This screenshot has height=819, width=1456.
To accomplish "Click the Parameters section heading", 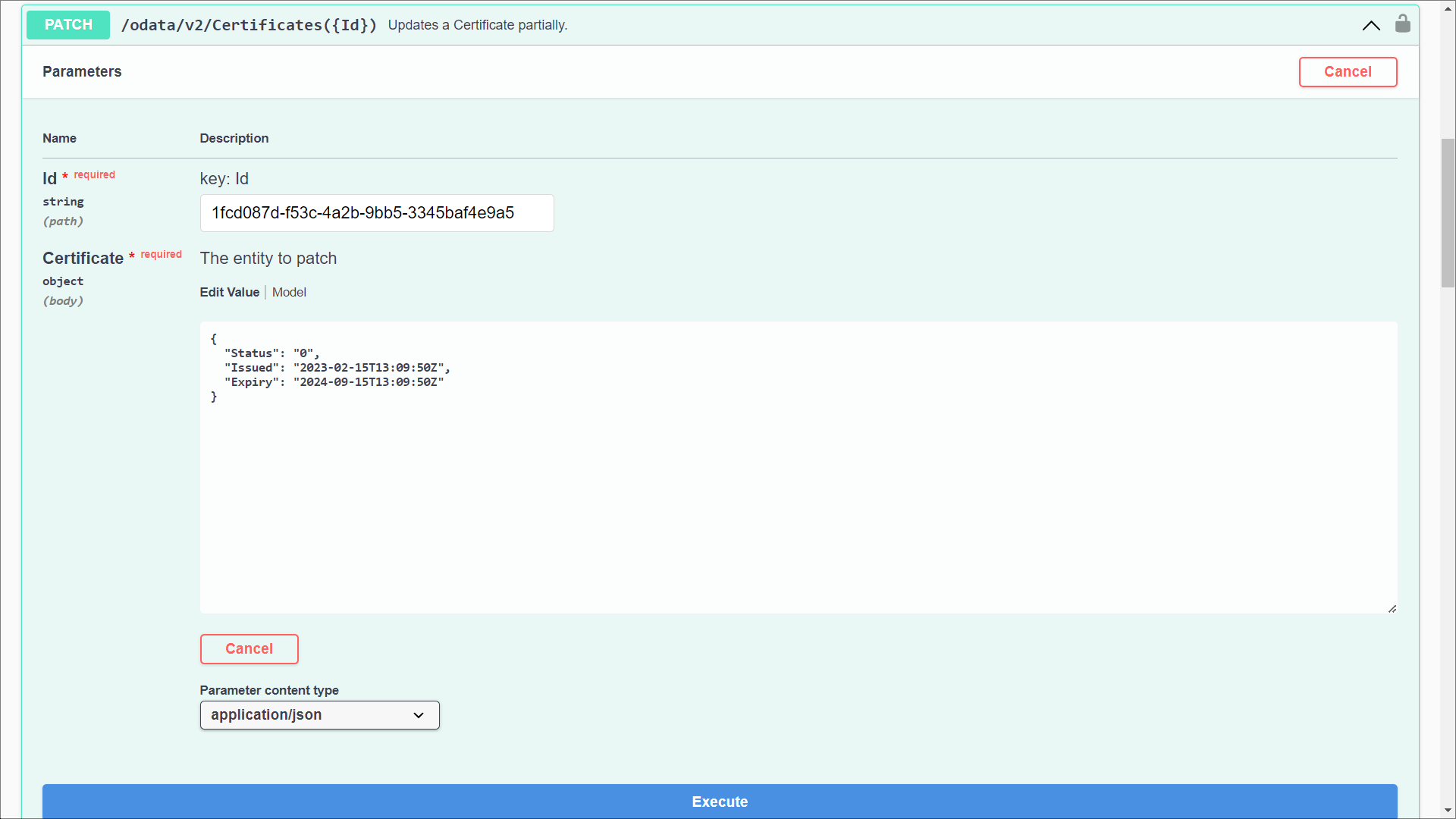I will pyautogui.click(x=82, y=71).
